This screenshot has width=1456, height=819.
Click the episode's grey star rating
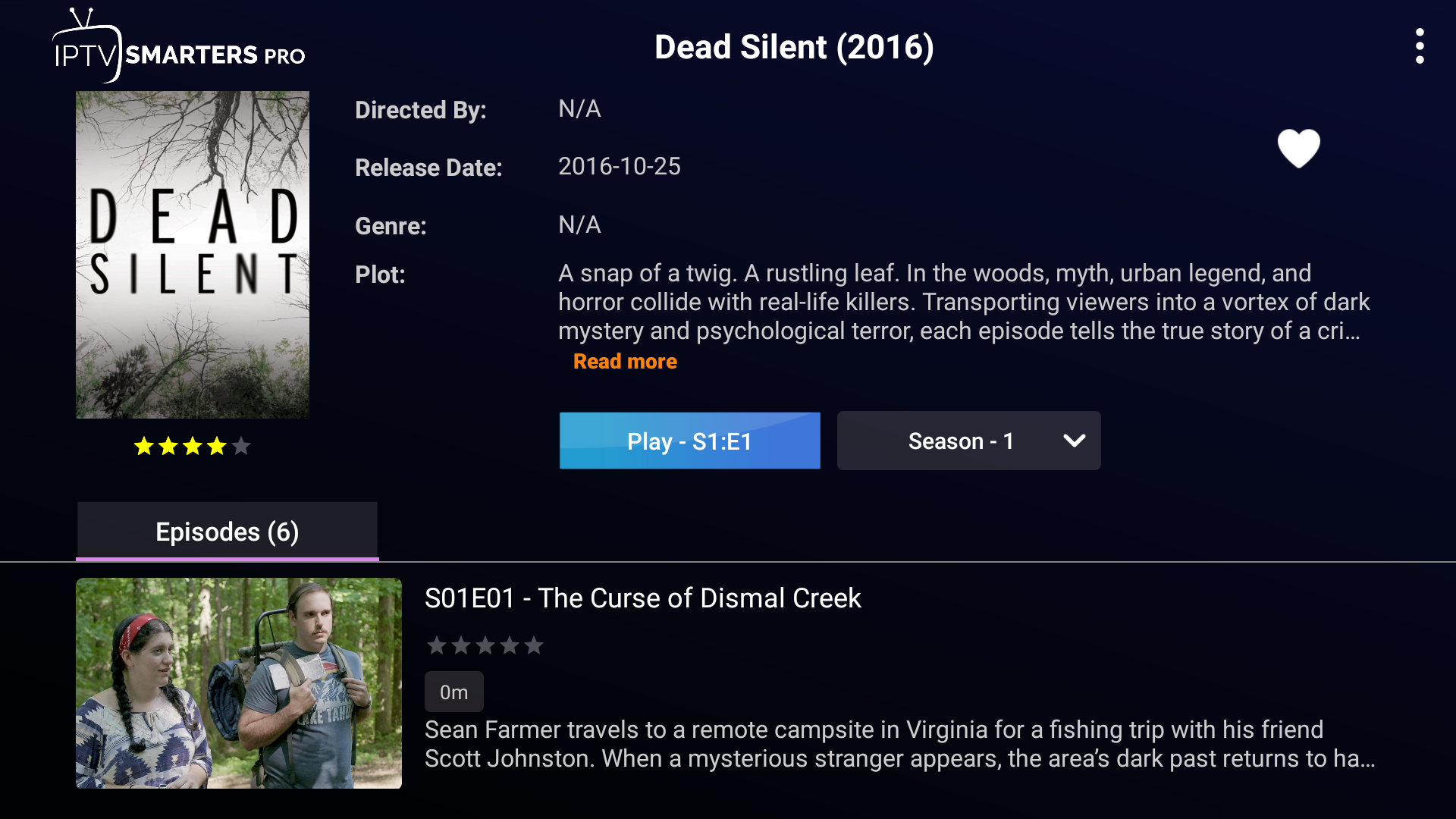[485, 645]
